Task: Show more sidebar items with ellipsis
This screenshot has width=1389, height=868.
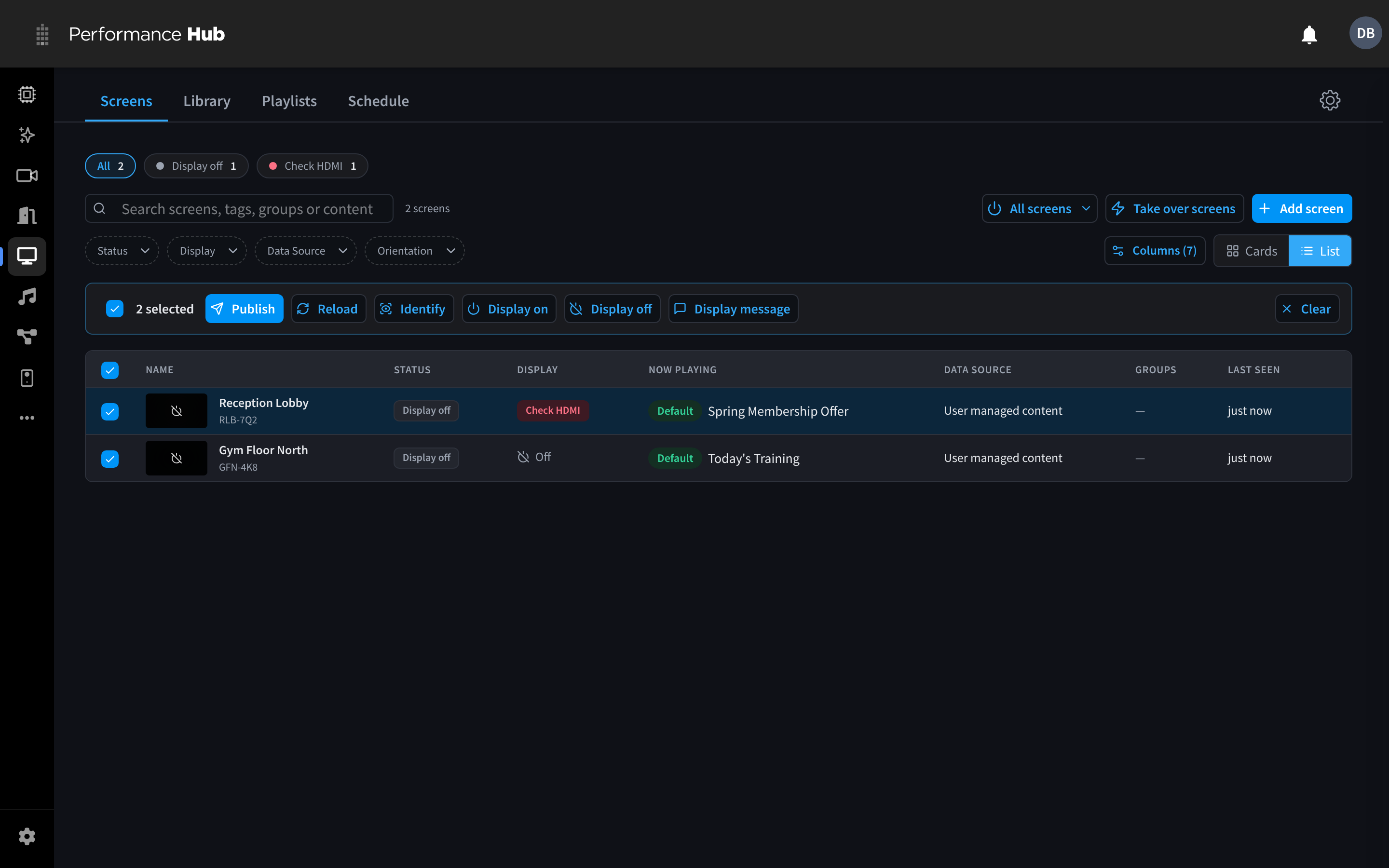Action: click(x=27, y=418)
